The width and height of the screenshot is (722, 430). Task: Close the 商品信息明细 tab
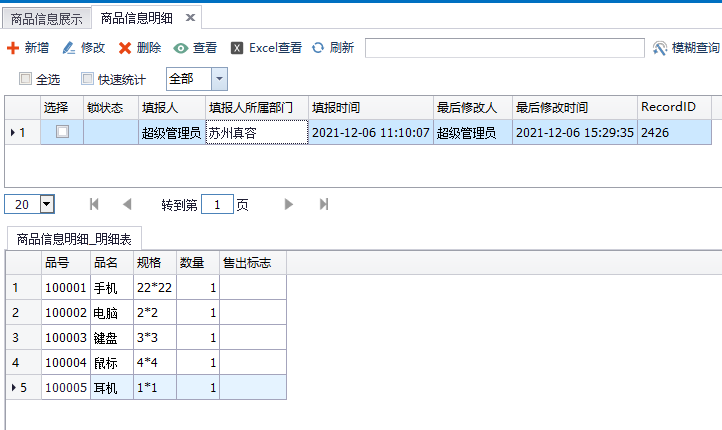click(190, 17)
